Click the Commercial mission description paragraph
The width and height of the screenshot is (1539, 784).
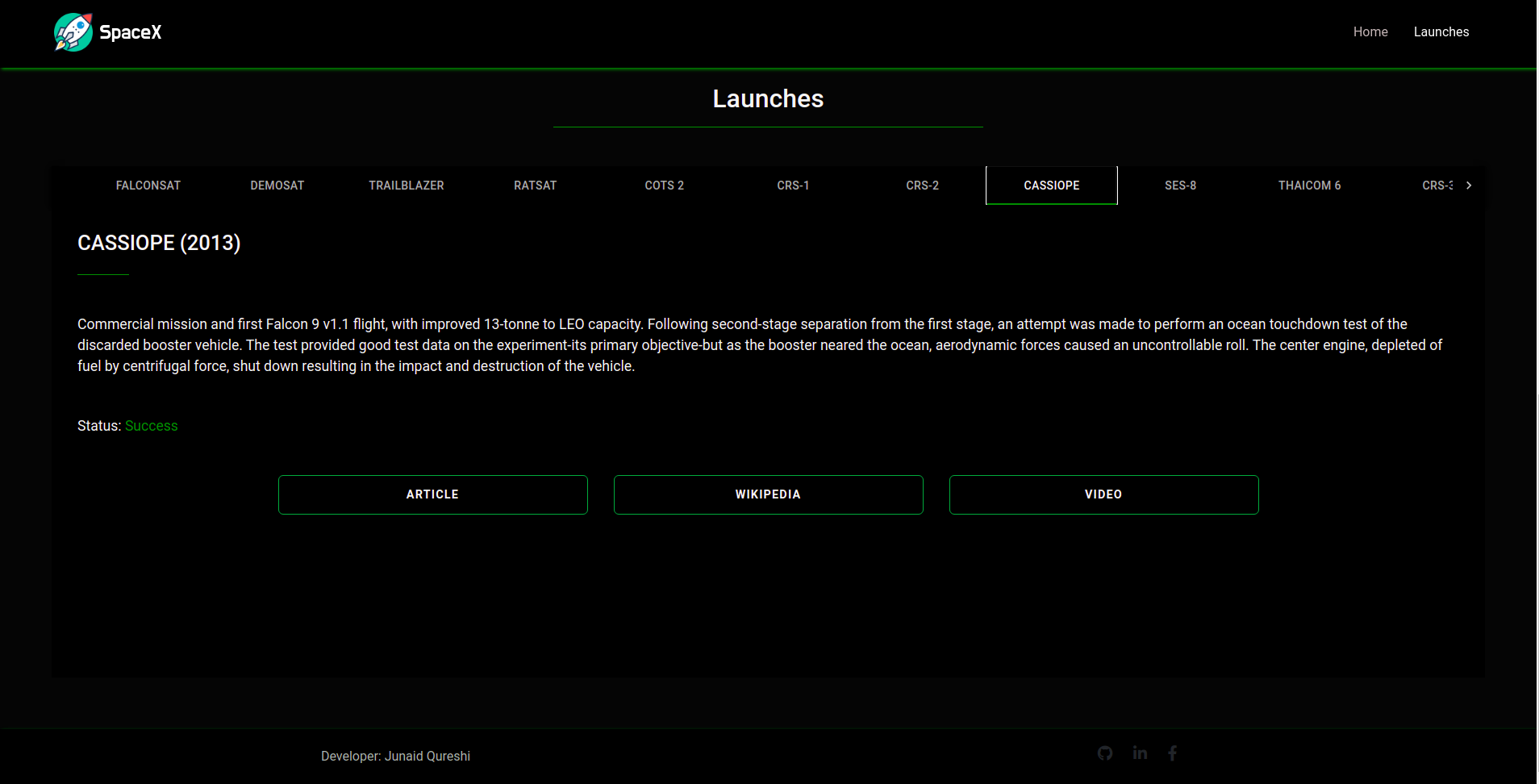click(x=760, y=345)
